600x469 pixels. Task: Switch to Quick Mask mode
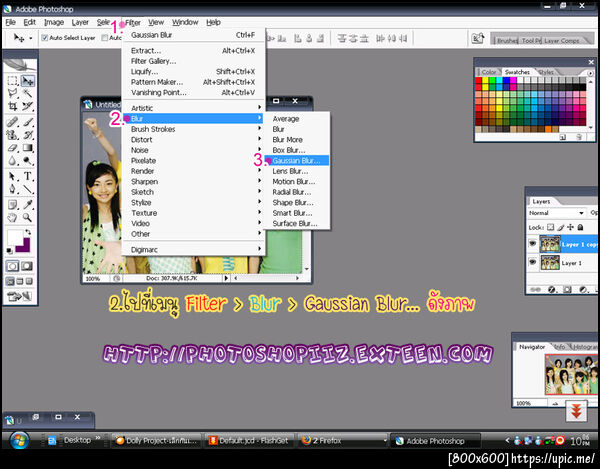27,266
